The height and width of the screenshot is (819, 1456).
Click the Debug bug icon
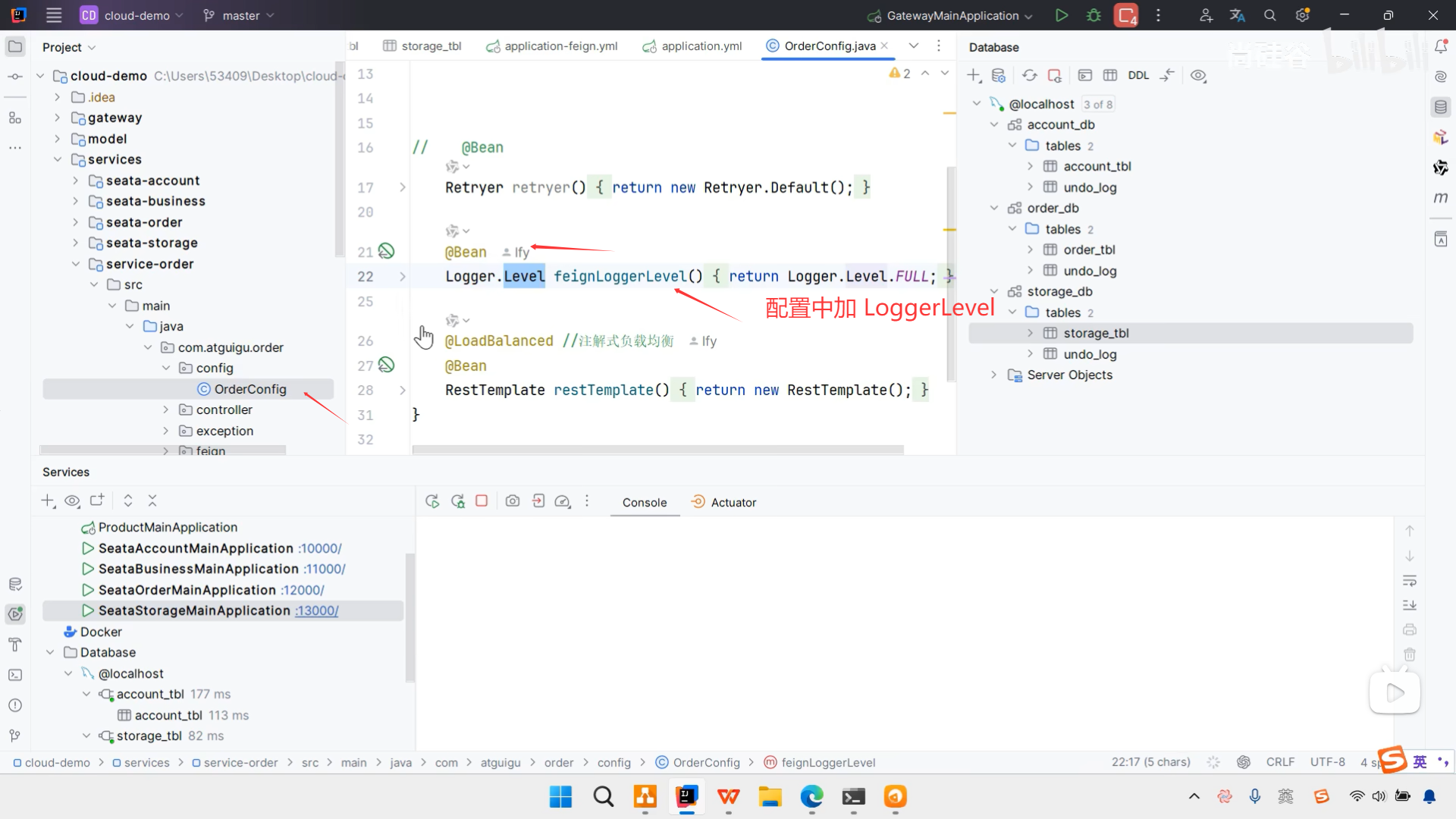tap(1094, 15)
